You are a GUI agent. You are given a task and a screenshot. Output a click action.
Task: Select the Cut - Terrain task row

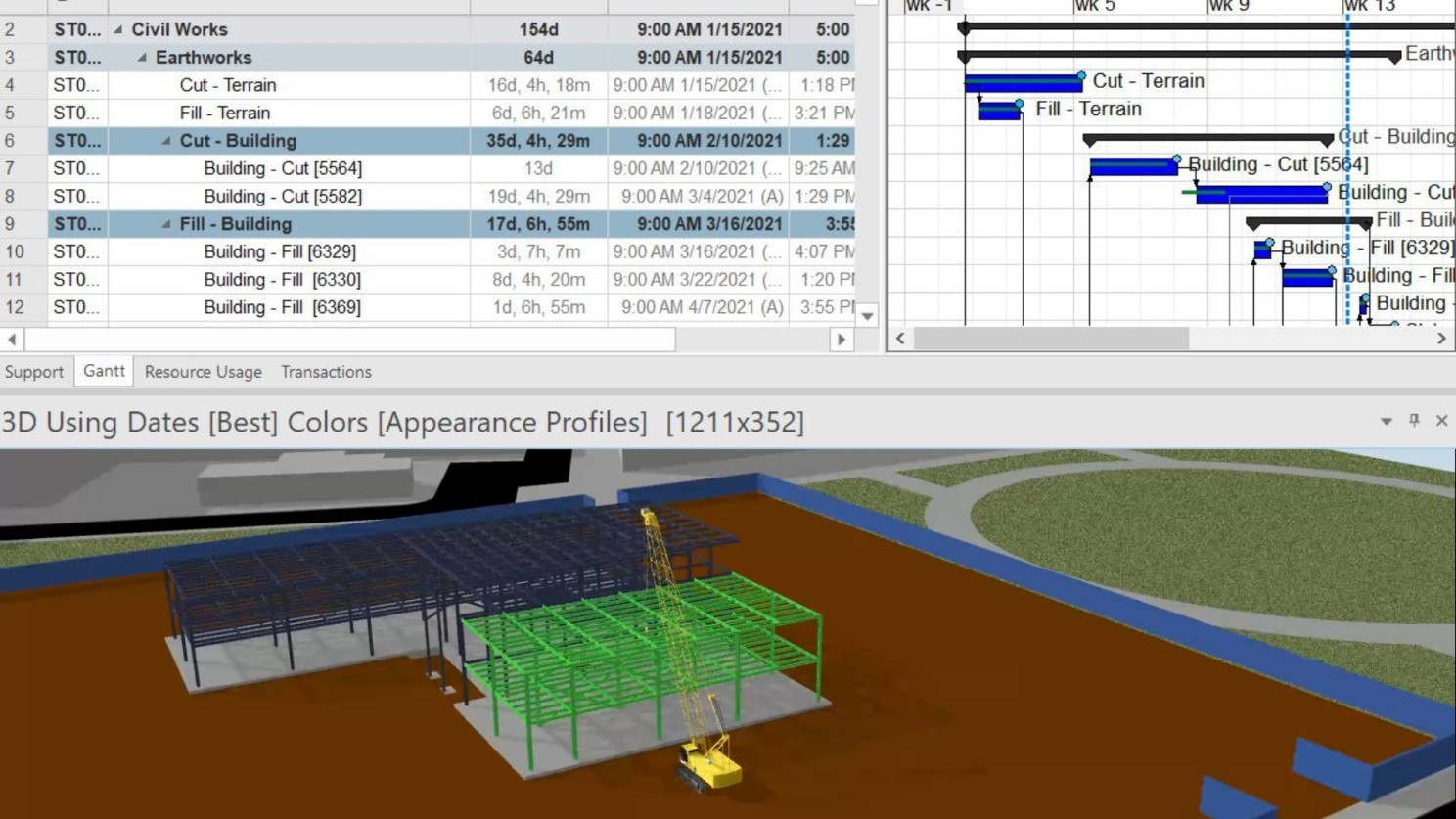(428, 85)
